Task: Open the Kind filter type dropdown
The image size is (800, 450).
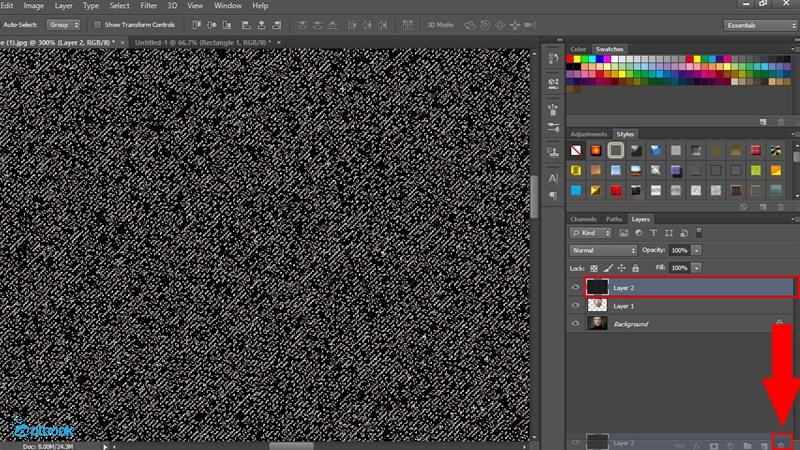Action: tap(591, 233)
